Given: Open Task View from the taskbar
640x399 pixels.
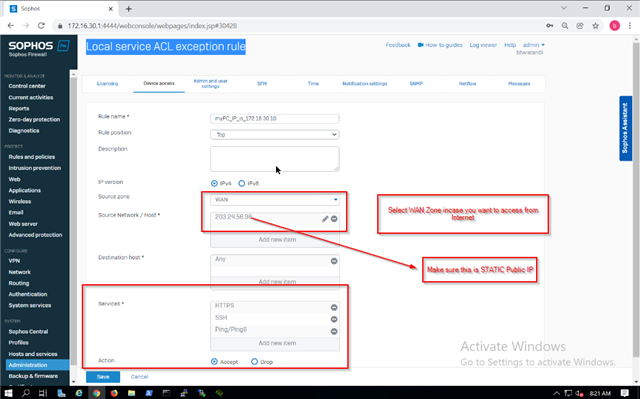Looking at the screenshot, I should point(42,393).
